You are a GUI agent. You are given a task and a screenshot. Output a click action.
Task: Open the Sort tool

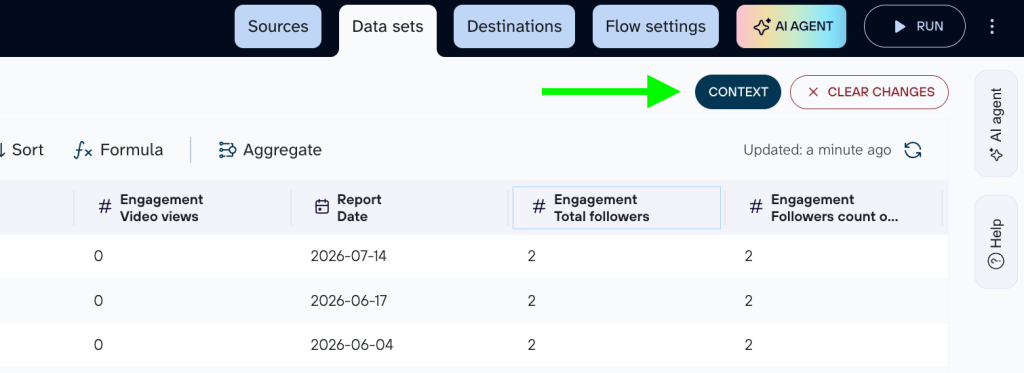tap(22, 150)
